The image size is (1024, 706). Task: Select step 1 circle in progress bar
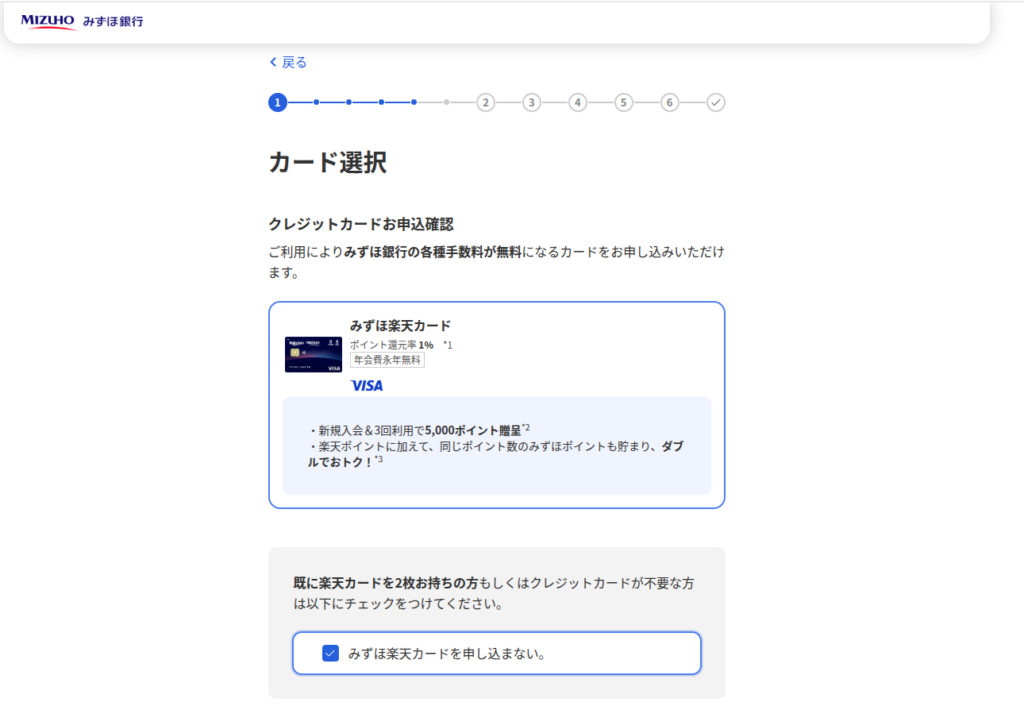tap(277, 102)
